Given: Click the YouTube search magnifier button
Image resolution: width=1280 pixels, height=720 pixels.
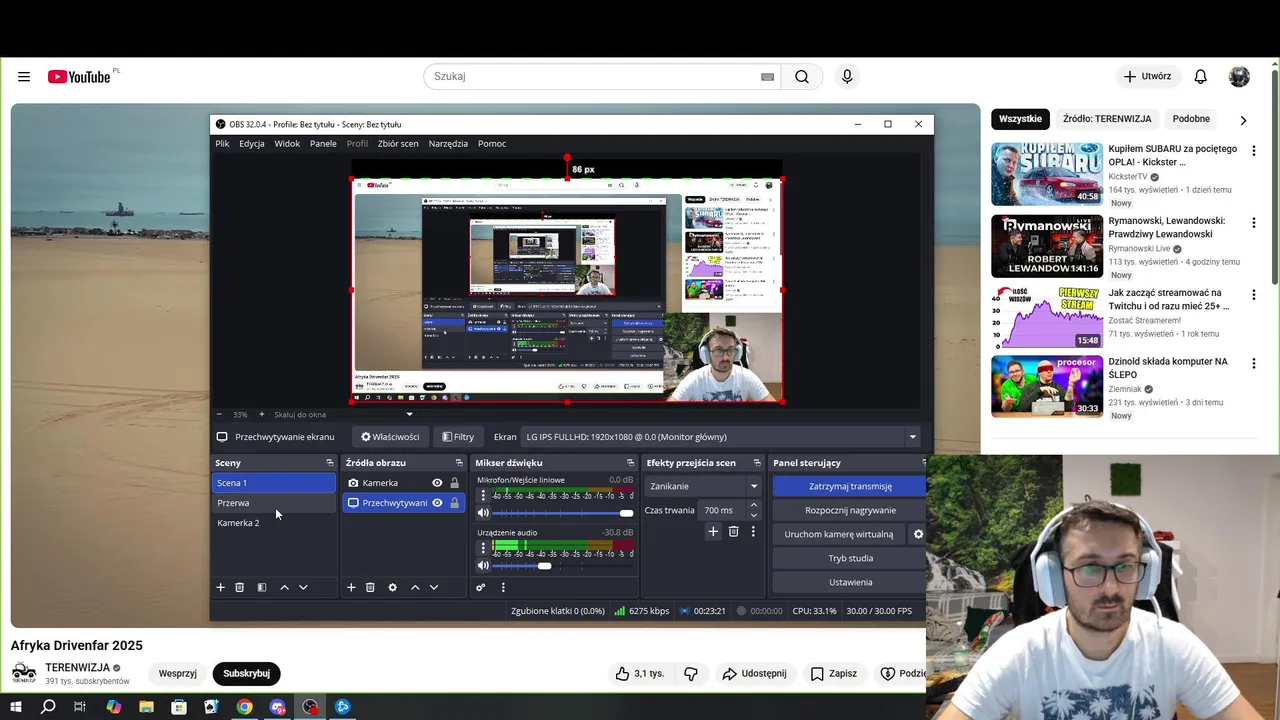Looking at the screenshot, I should tap(802, 77).
